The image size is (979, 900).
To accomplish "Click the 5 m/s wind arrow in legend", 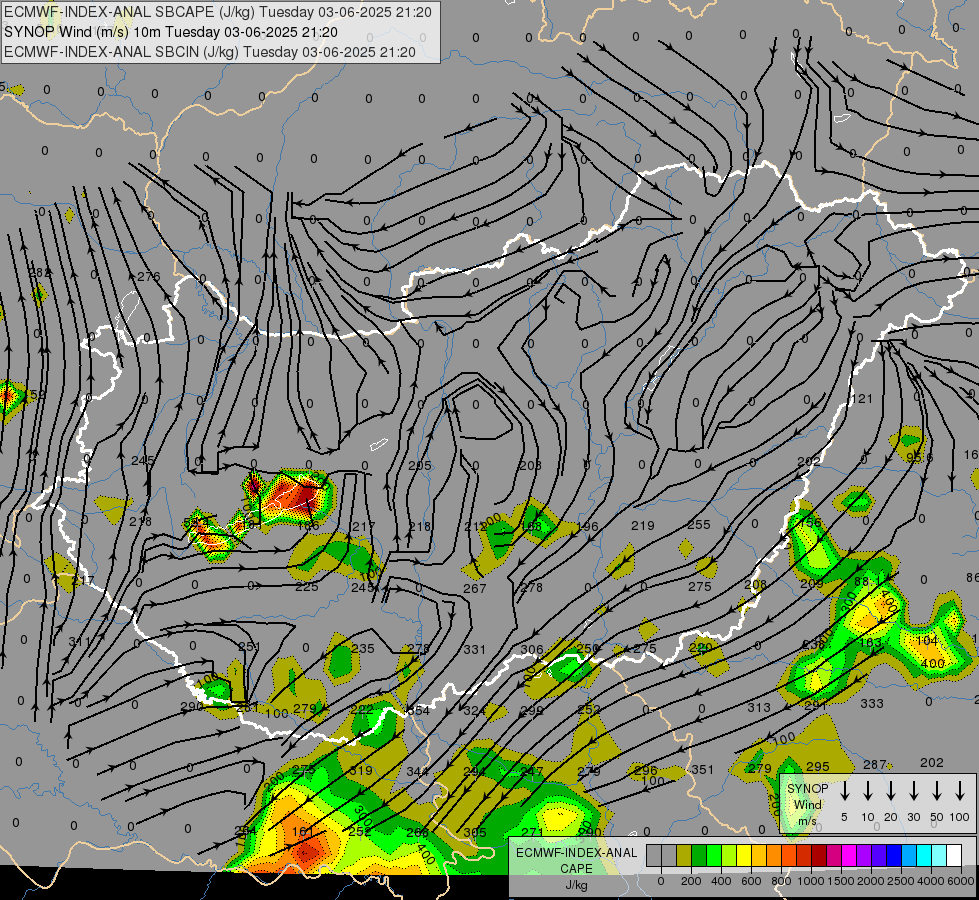I will 844,791.
